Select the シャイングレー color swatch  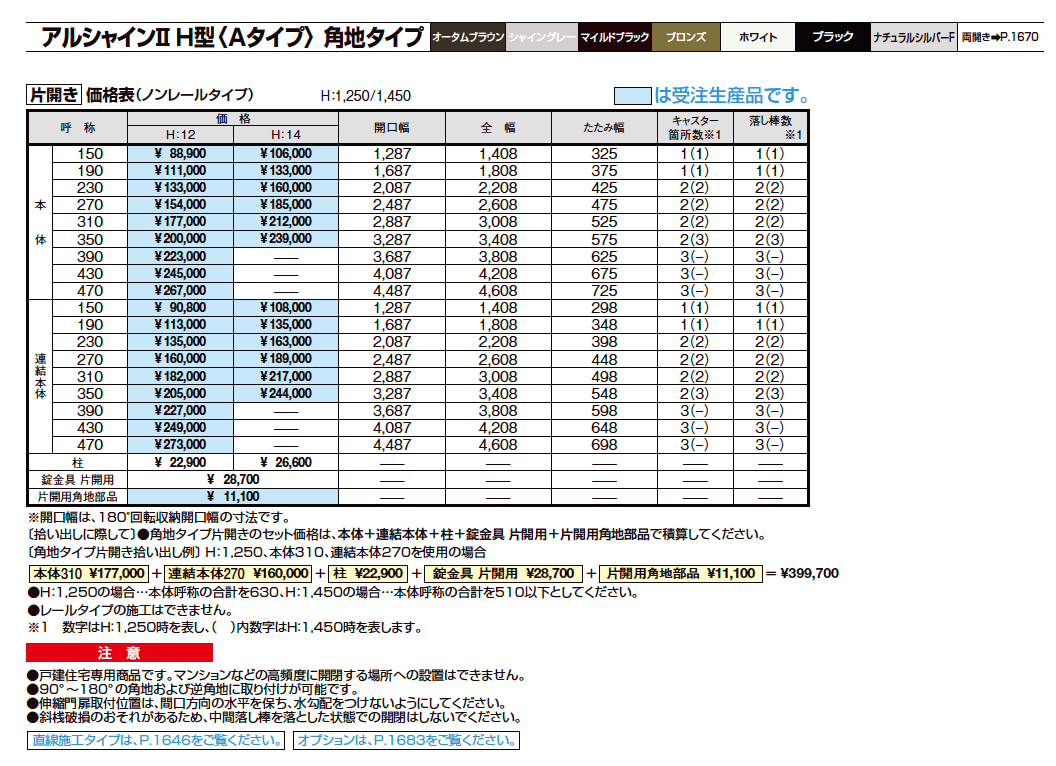tap(540, 34)
